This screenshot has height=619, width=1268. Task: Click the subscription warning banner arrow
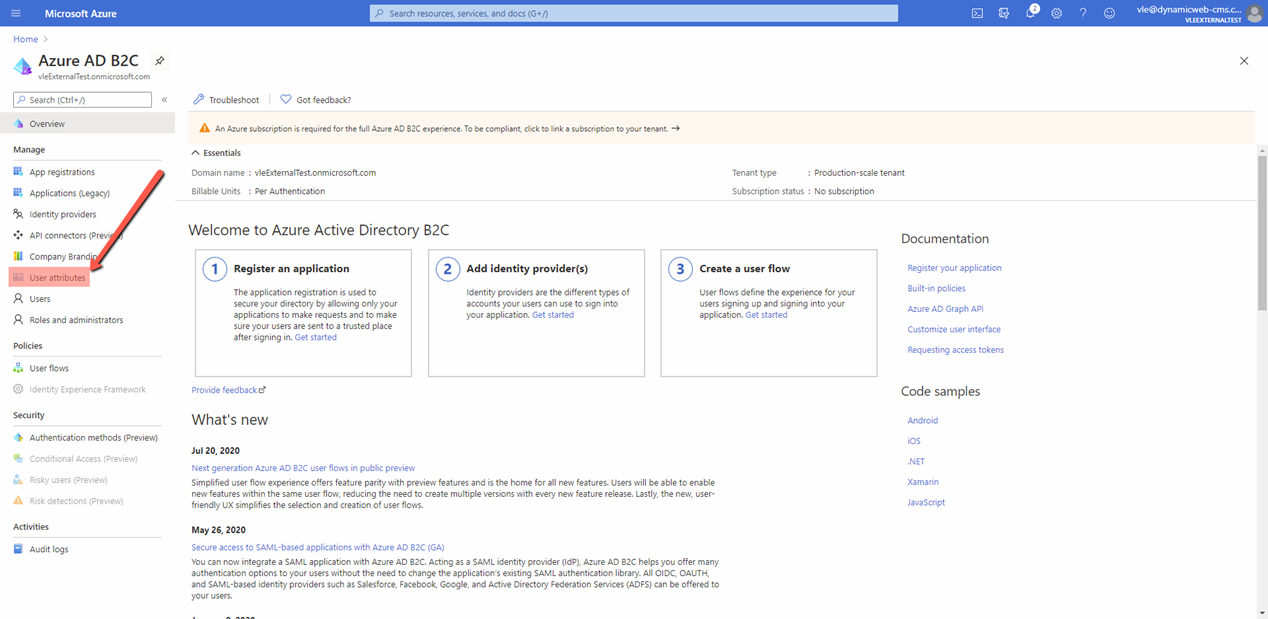pos(676,128)
